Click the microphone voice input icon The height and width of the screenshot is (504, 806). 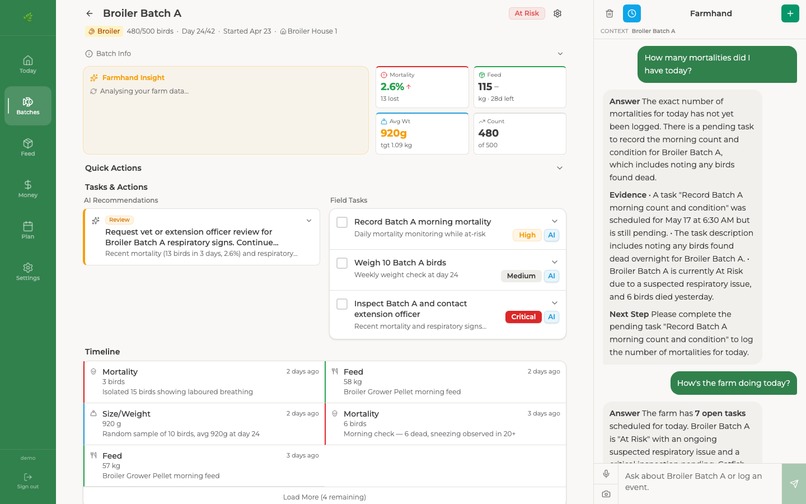[x=606, y=474]
